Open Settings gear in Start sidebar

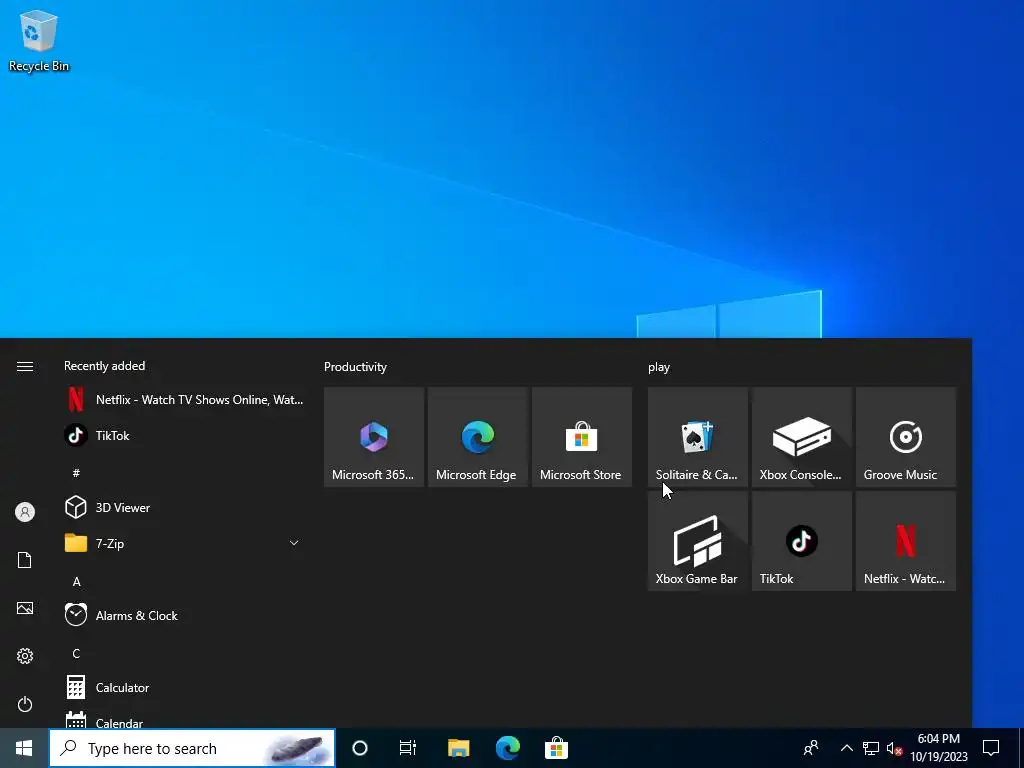click(x=25, y=656)
